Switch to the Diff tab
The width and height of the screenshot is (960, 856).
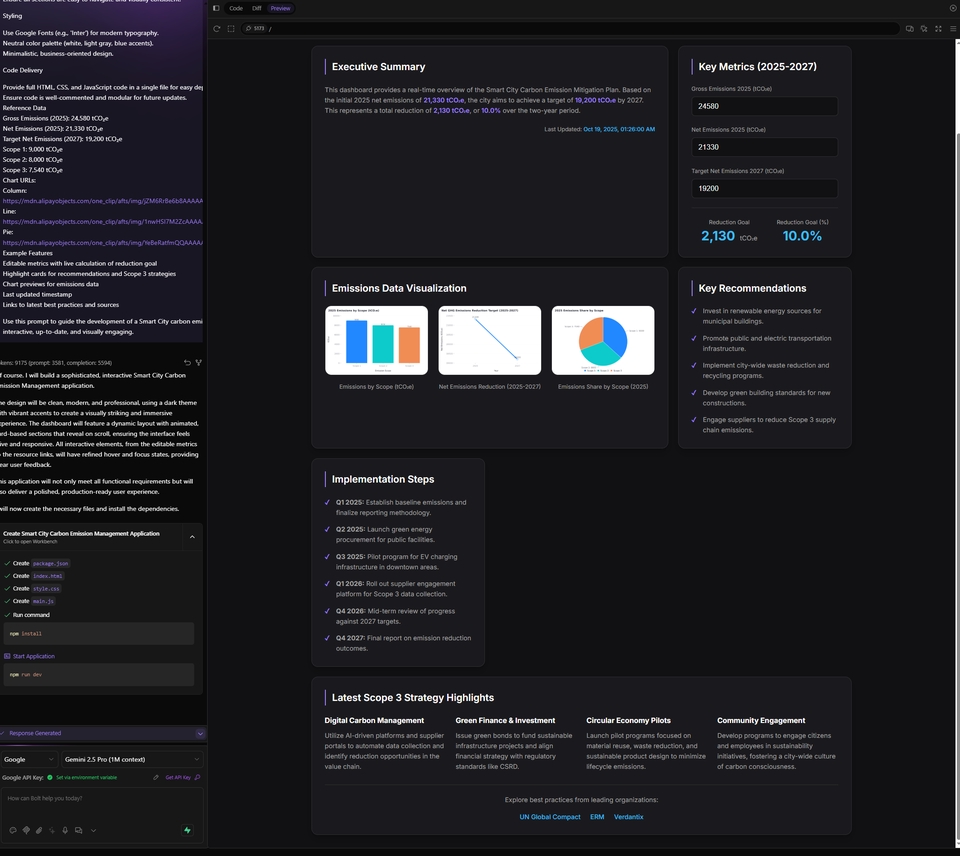click(257, 8)
